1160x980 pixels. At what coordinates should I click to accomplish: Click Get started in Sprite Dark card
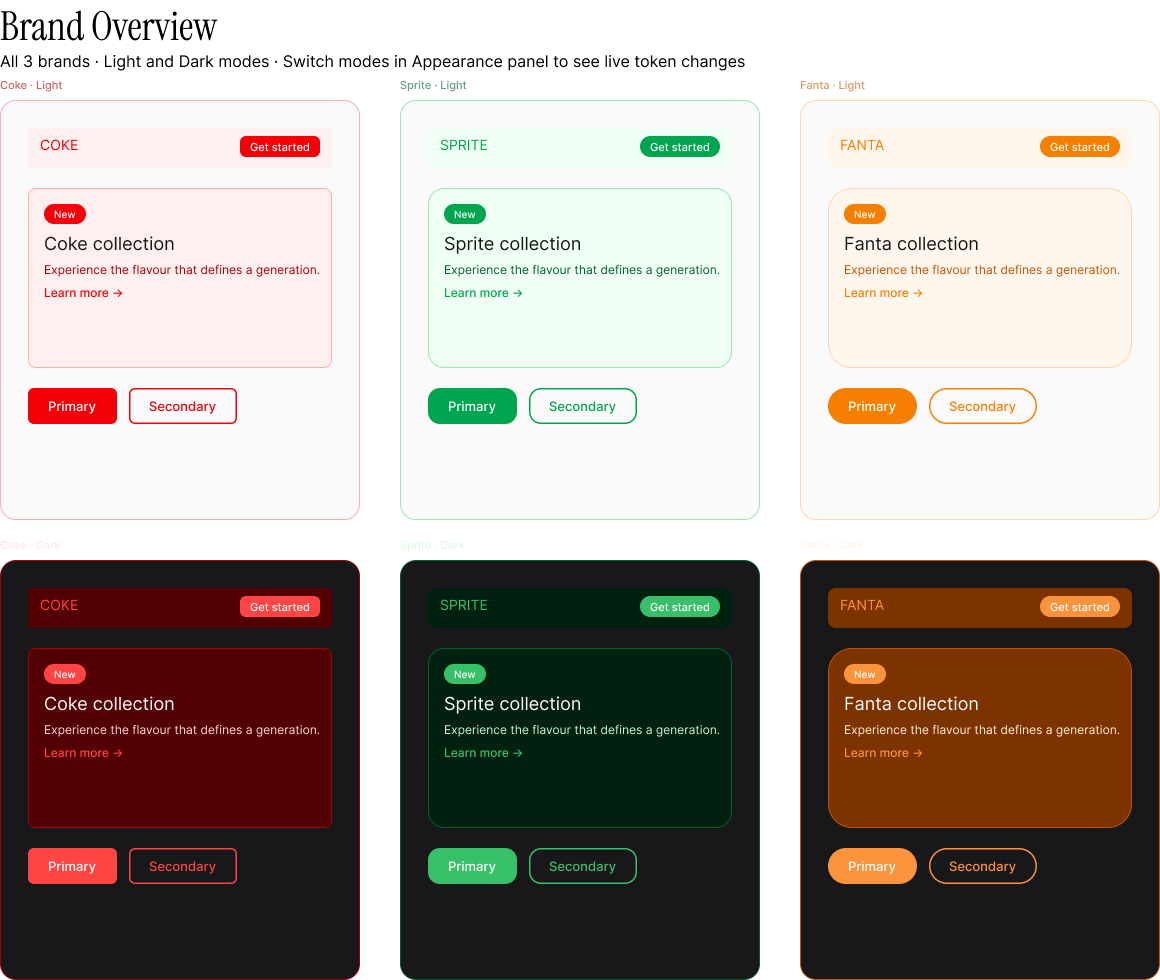coord(679,606)
